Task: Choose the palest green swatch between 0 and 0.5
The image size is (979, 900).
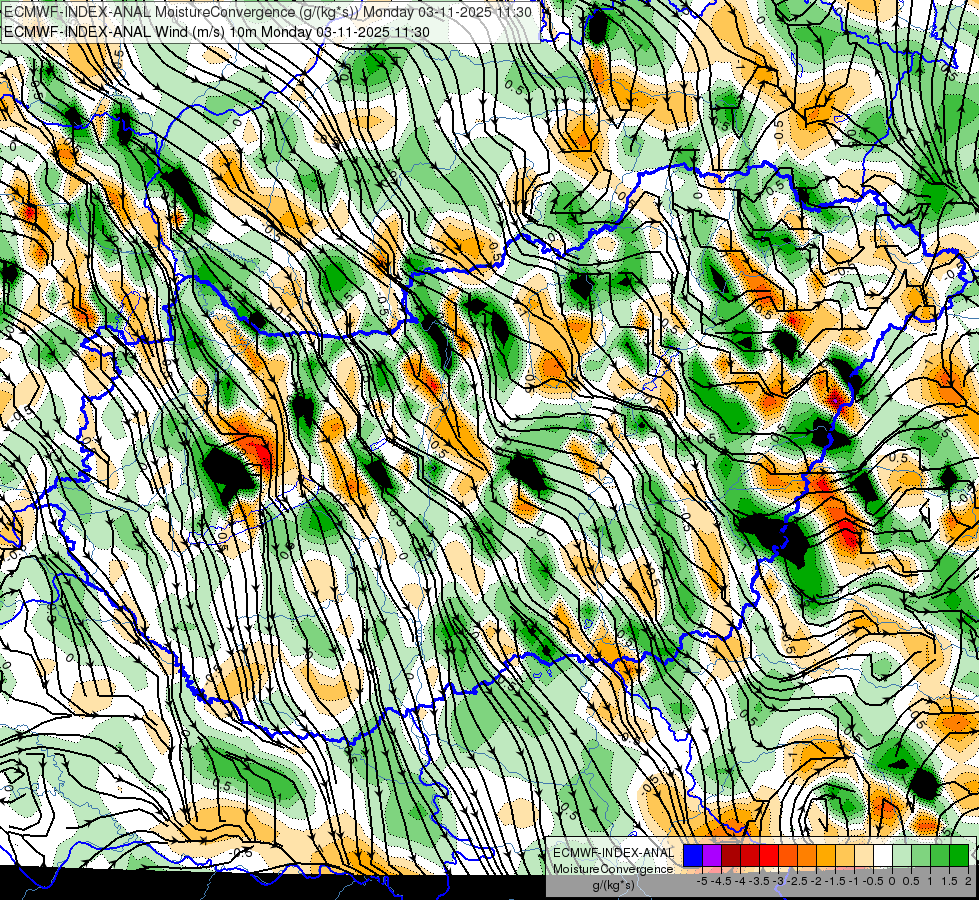Action: [x=902, y=855]
